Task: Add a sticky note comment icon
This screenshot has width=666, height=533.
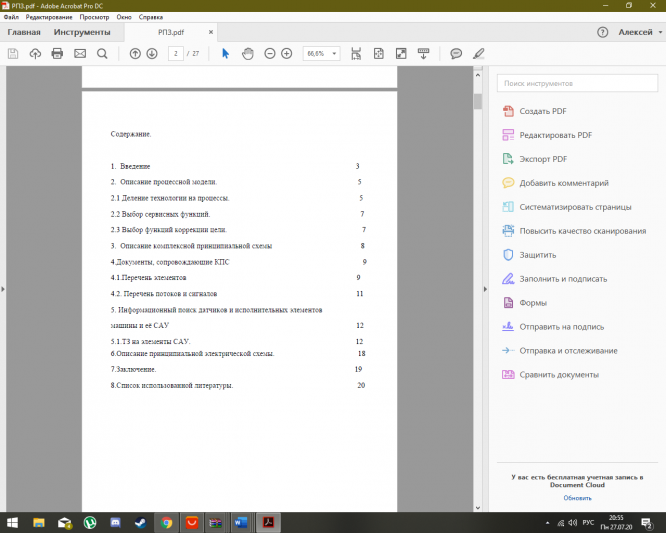Action: point(456,53)
